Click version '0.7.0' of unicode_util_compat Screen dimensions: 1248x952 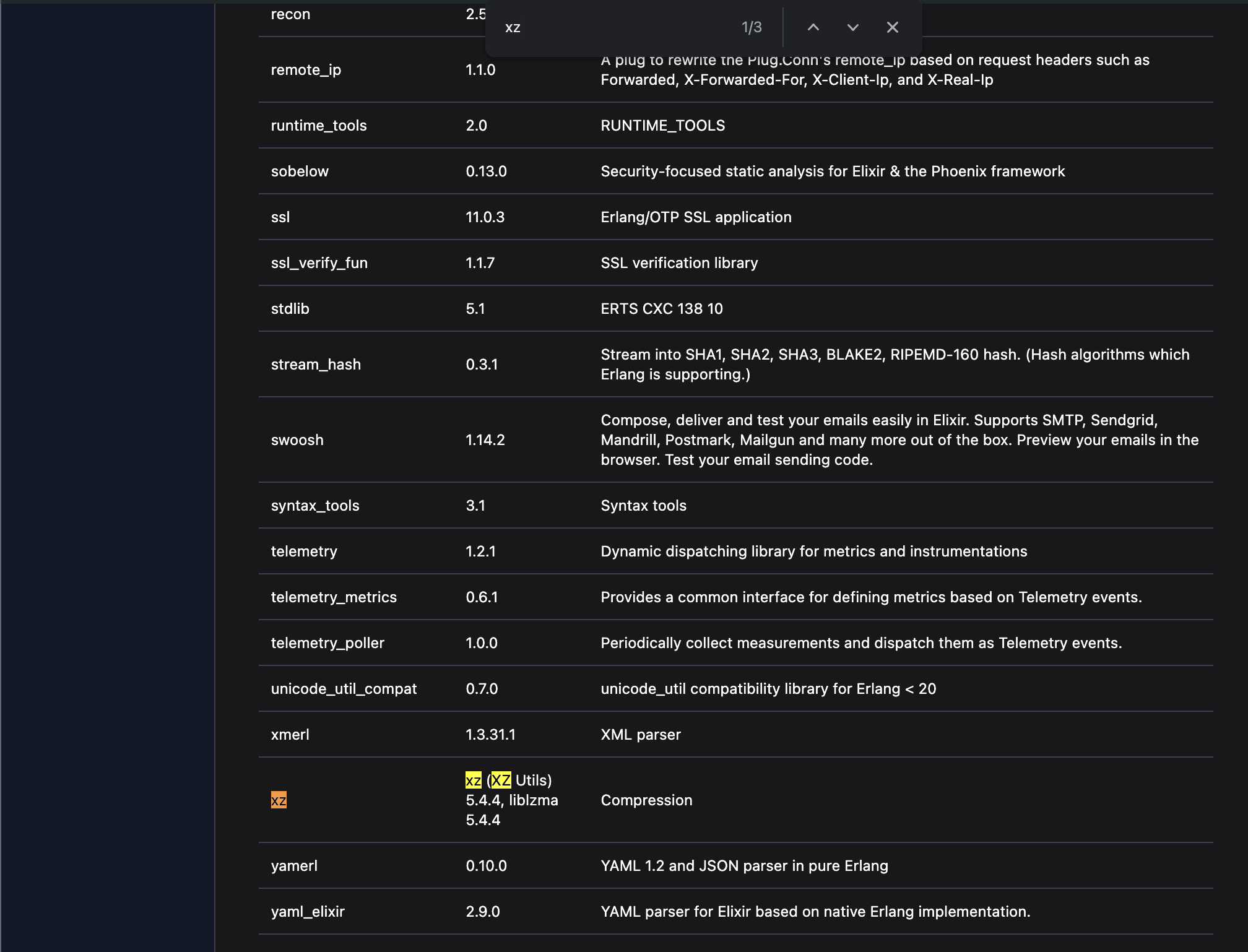pyautogui.click(x=482, y=689)
